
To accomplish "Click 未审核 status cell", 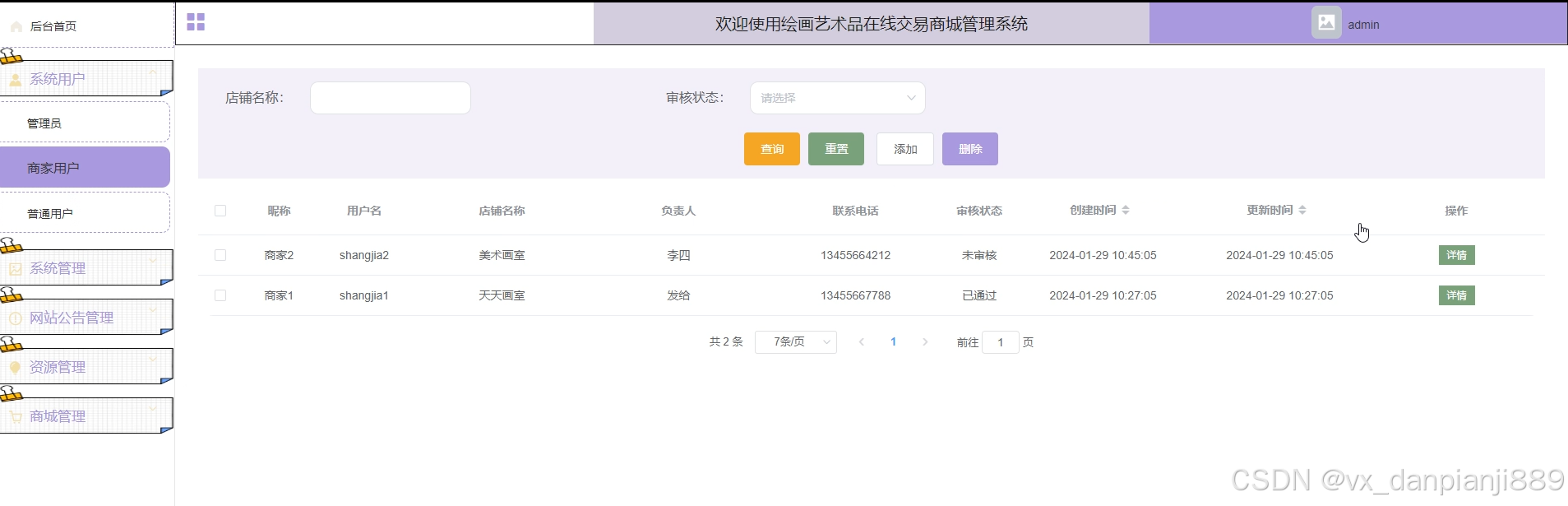I will pos(979,255).
